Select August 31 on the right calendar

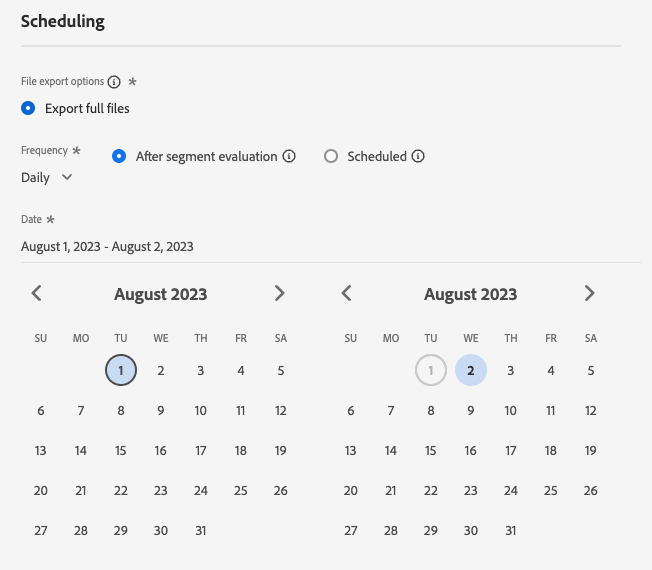point(511,531)
